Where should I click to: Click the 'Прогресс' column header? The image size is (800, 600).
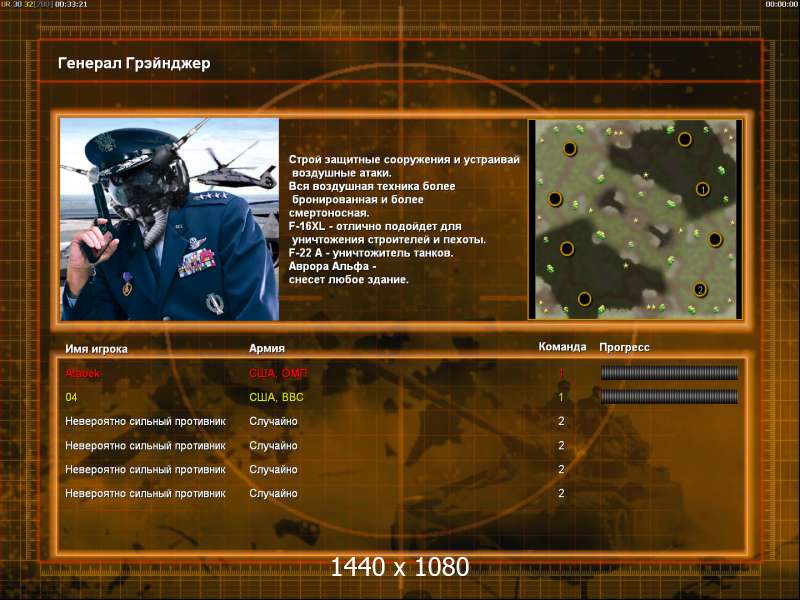pos(624,347)
